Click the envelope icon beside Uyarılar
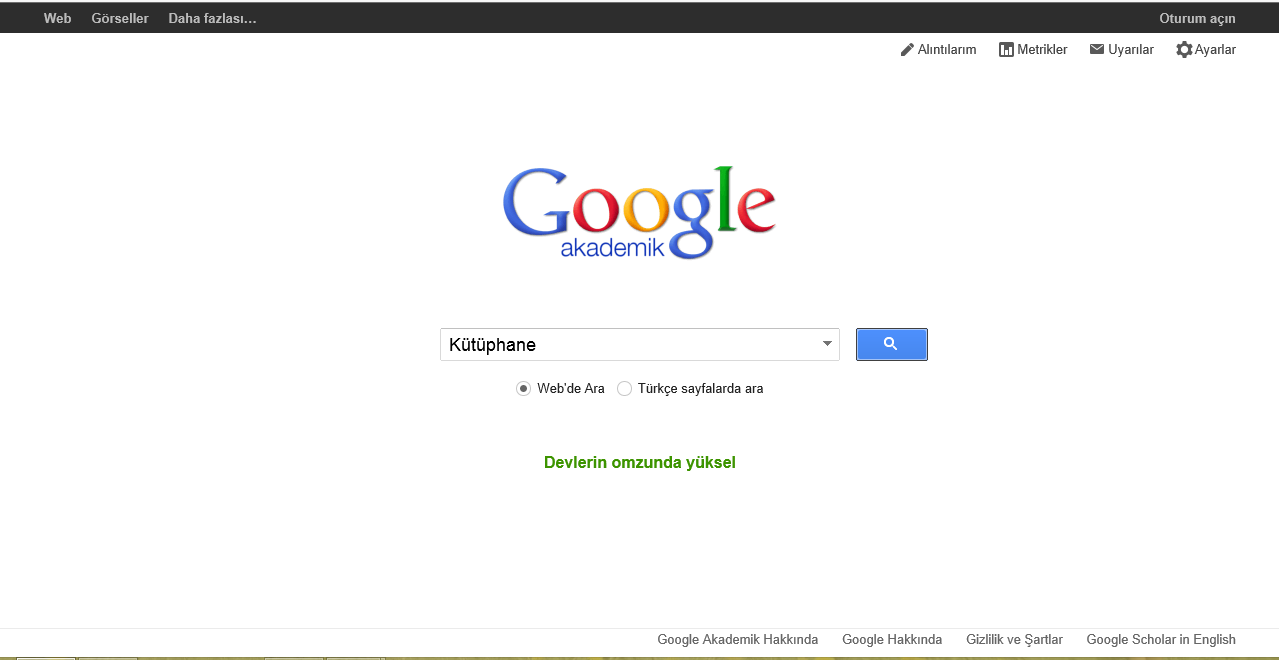Screen dimensions: 1279x660 tap(1097, 49)
